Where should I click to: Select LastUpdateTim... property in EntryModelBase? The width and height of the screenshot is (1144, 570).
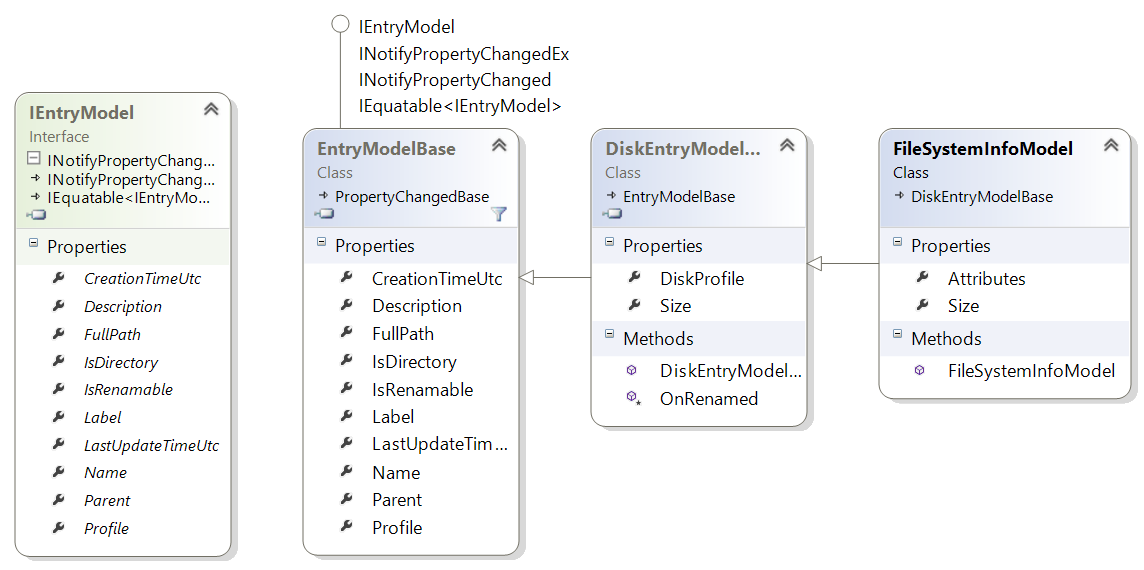(x=441, y=444)
